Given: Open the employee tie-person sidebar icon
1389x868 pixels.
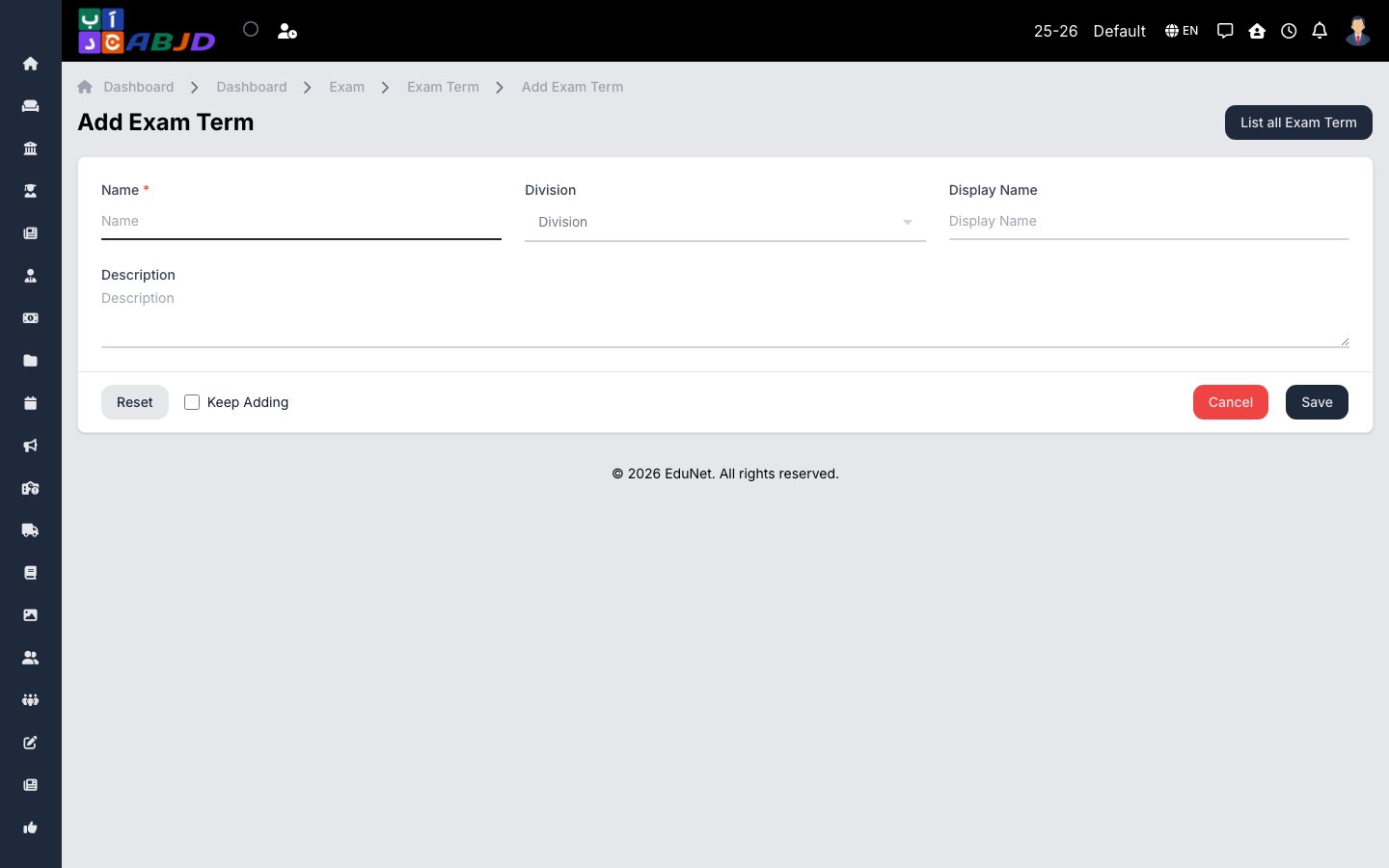Looking at the screenshot, I should pos(30,276).
